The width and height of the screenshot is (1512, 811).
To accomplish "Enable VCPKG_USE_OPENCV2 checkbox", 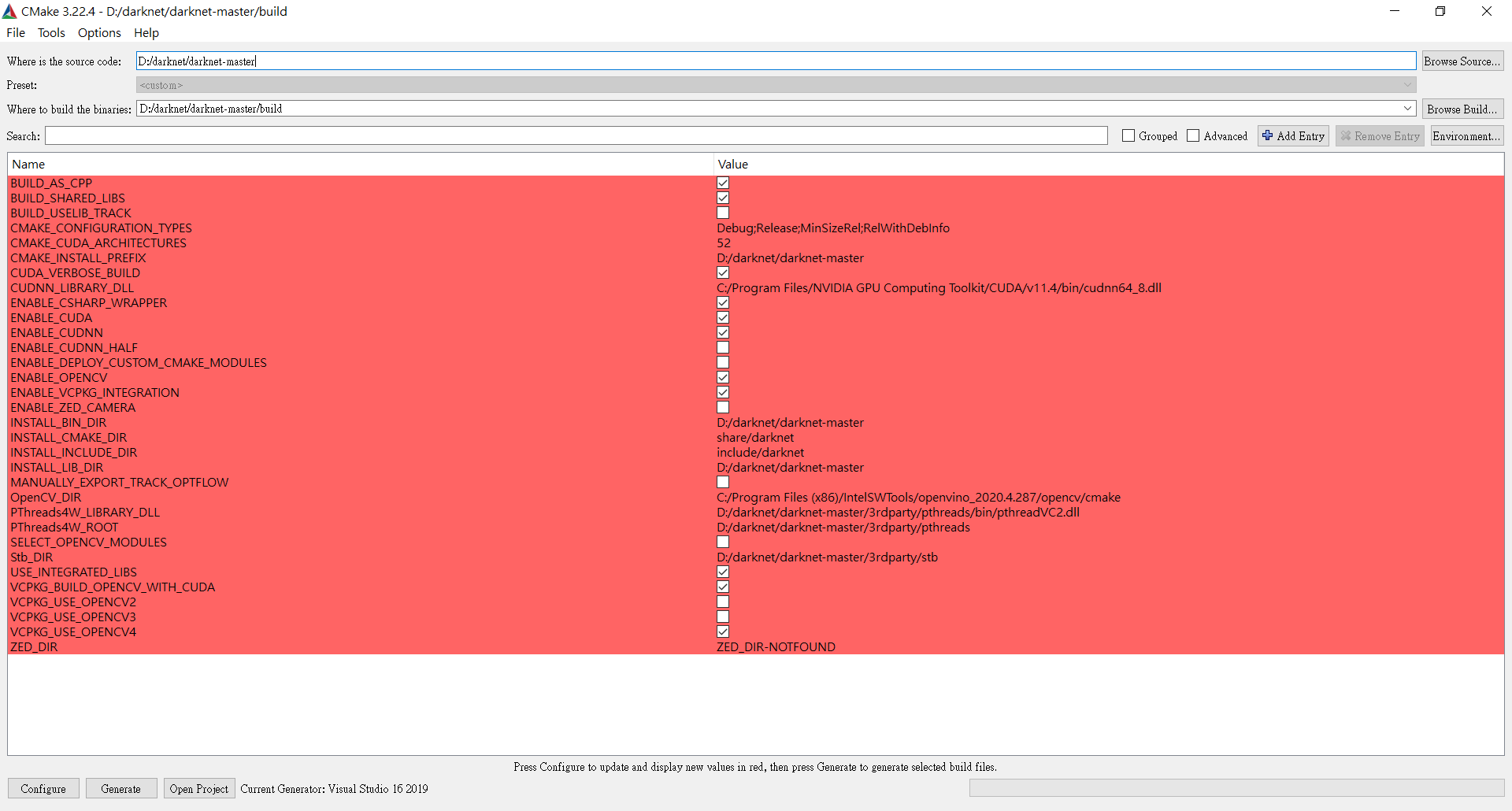I will pyautogui.click(x=723, y=602).
